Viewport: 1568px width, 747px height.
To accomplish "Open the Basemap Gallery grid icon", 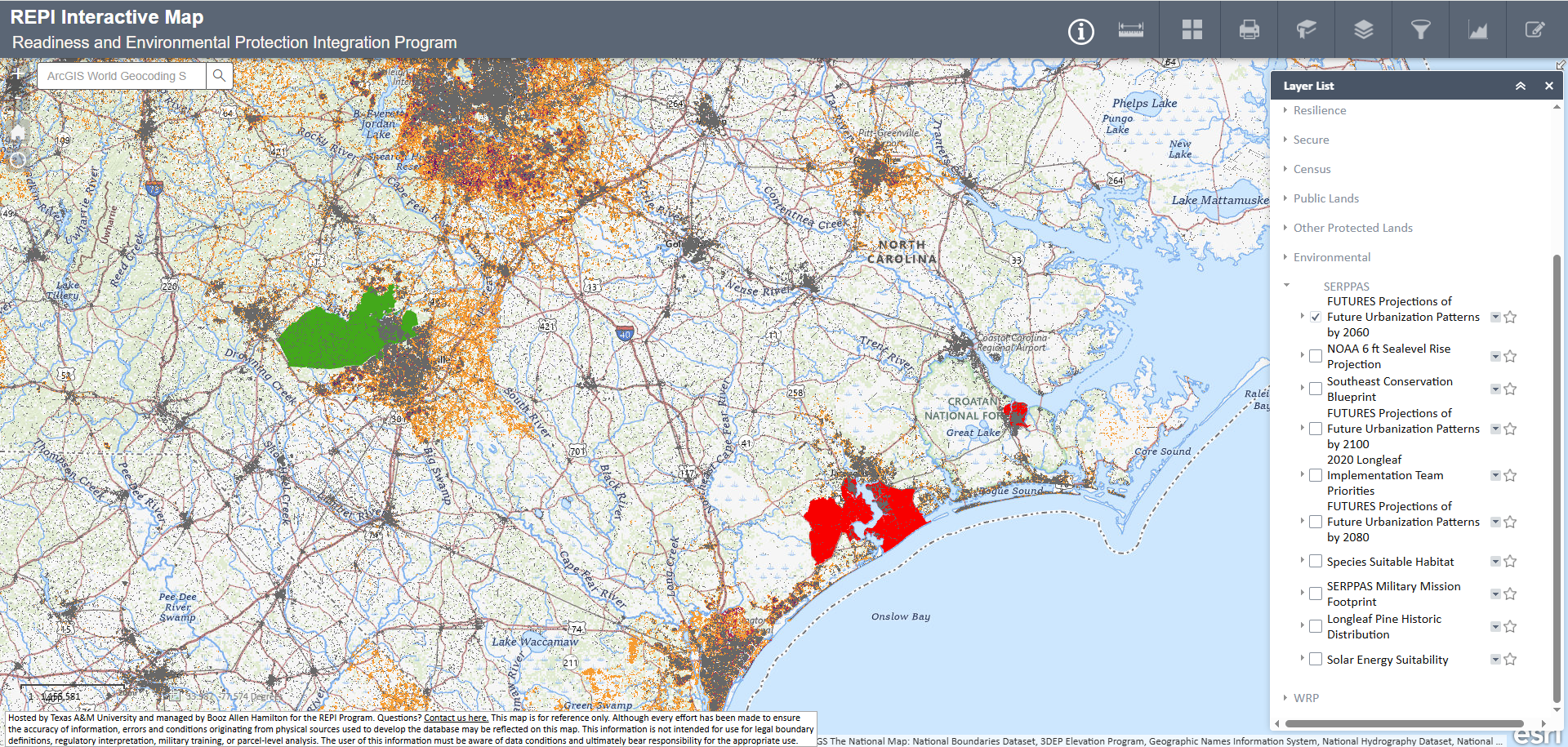I will pyautogui.click(x=1192, y=30).
